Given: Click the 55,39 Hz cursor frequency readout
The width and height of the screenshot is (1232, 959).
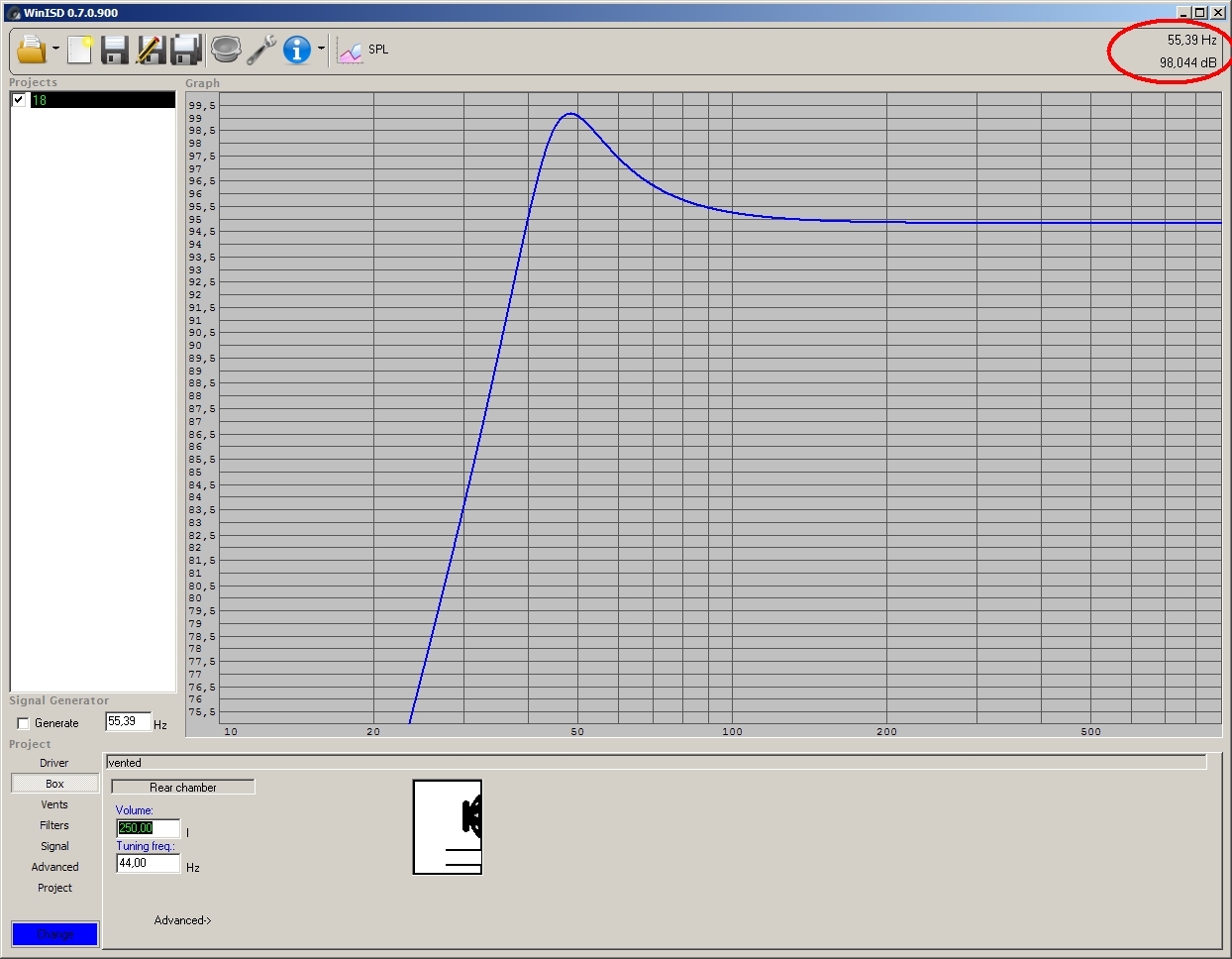Looking at the screenshot, I should coord(1191,41).
